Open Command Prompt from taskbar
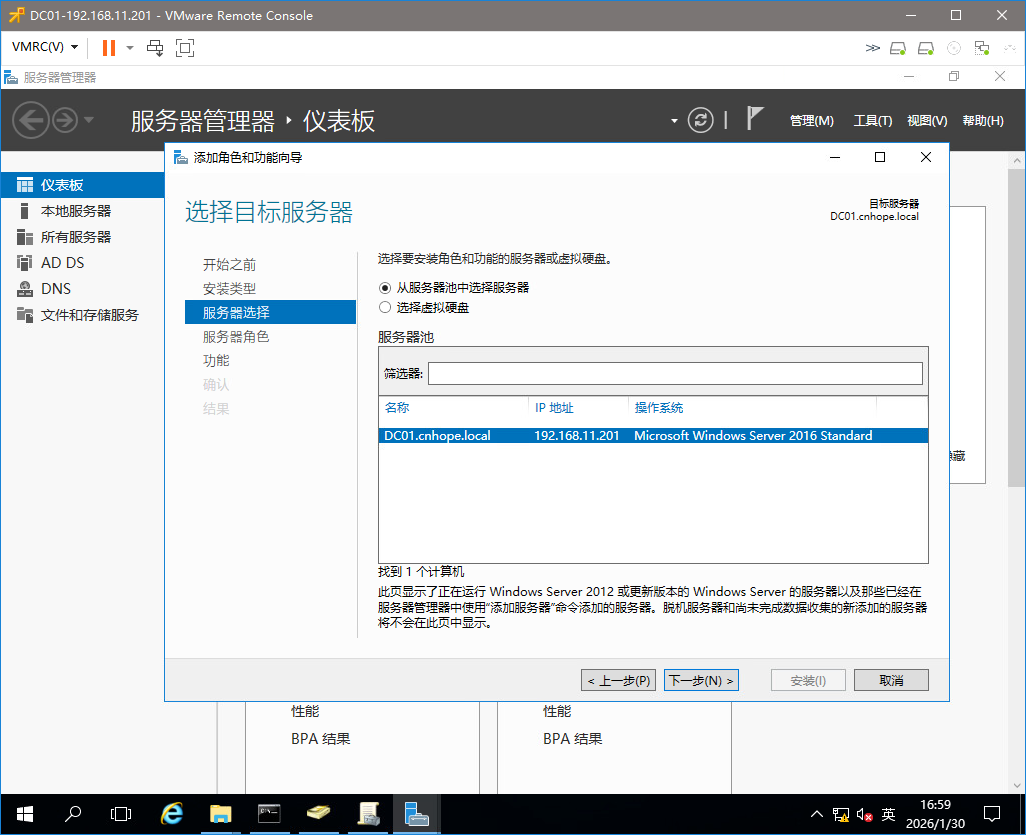1026x835 pixels. click(269, 814)
